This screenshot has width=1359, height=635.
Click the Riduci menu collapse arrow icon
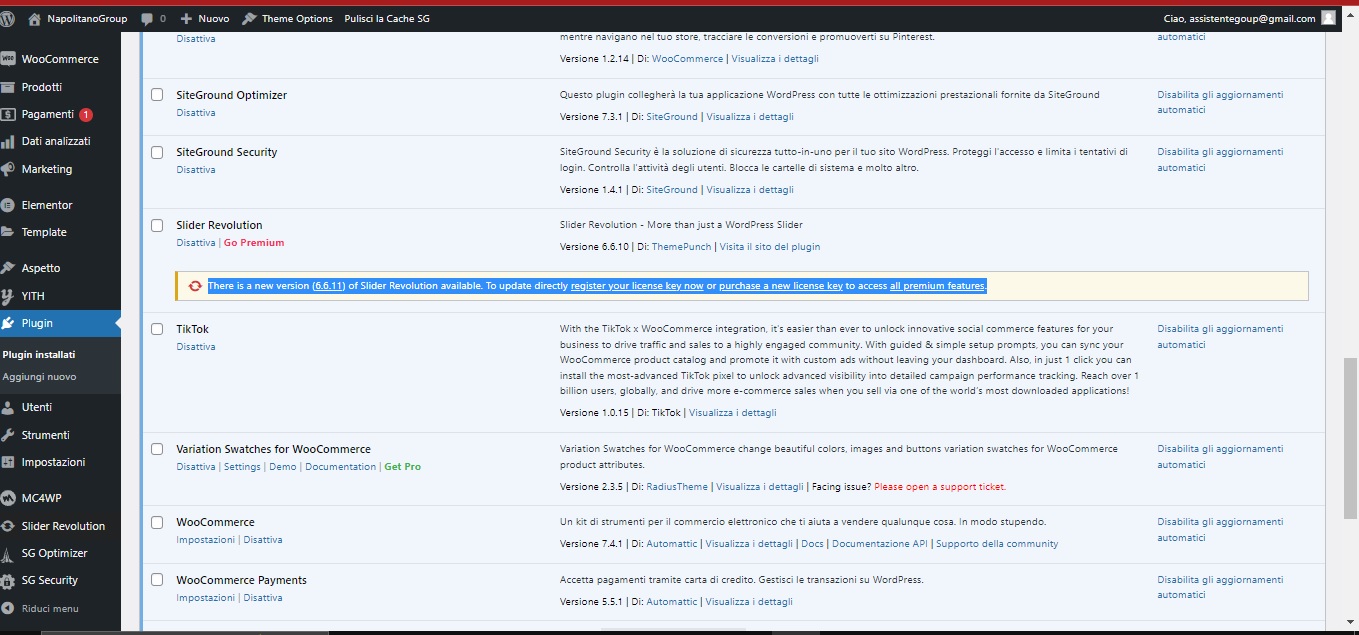click(x=8, y=608)
